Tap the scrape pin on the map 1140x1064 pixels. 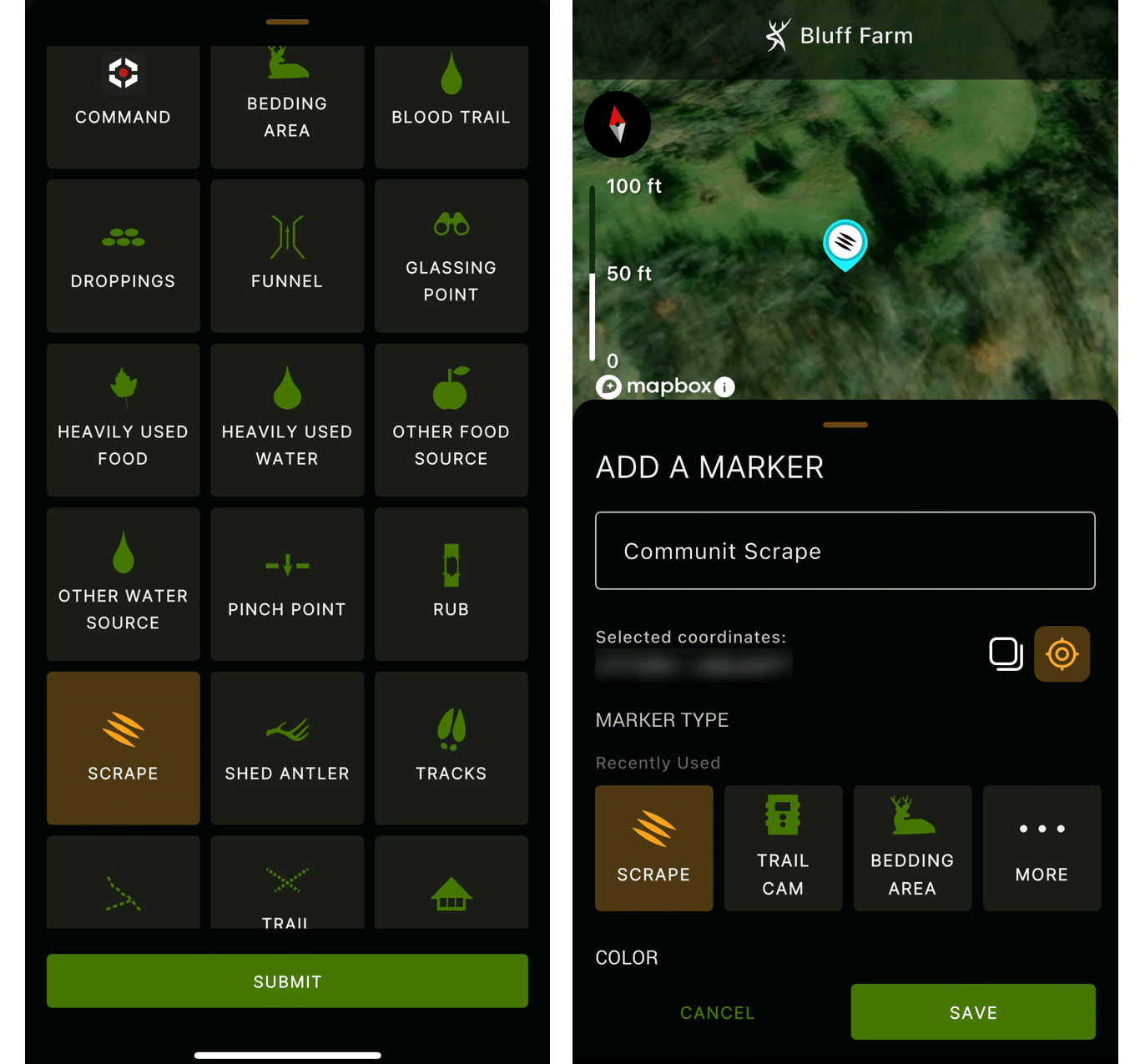point(845,245)
